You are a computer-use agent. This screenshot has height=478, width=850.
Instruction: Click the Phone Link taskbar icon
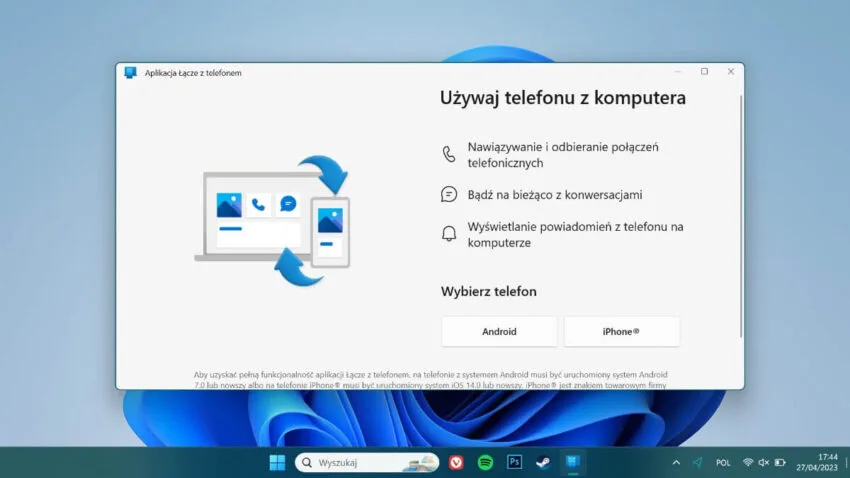[x=572, y=462]
